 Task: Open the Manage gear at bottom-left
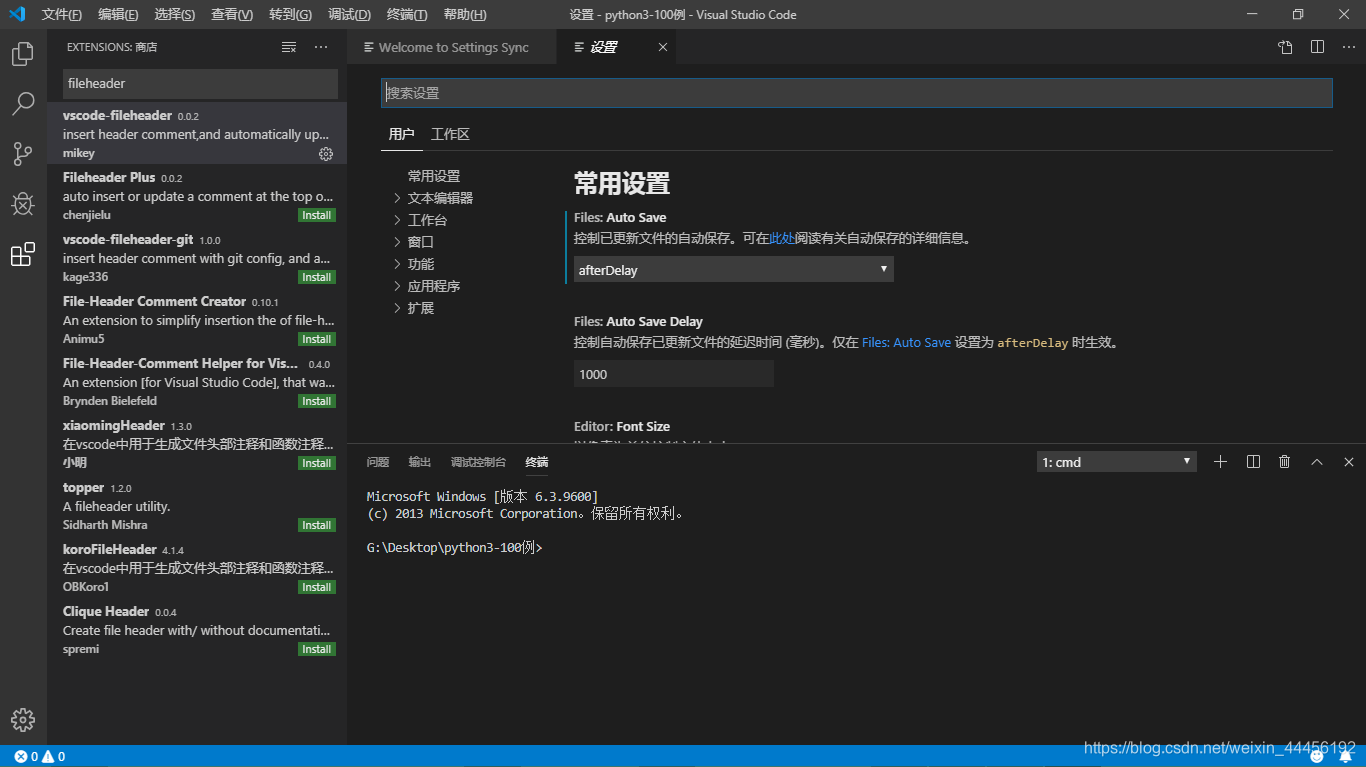click(23, 719)
